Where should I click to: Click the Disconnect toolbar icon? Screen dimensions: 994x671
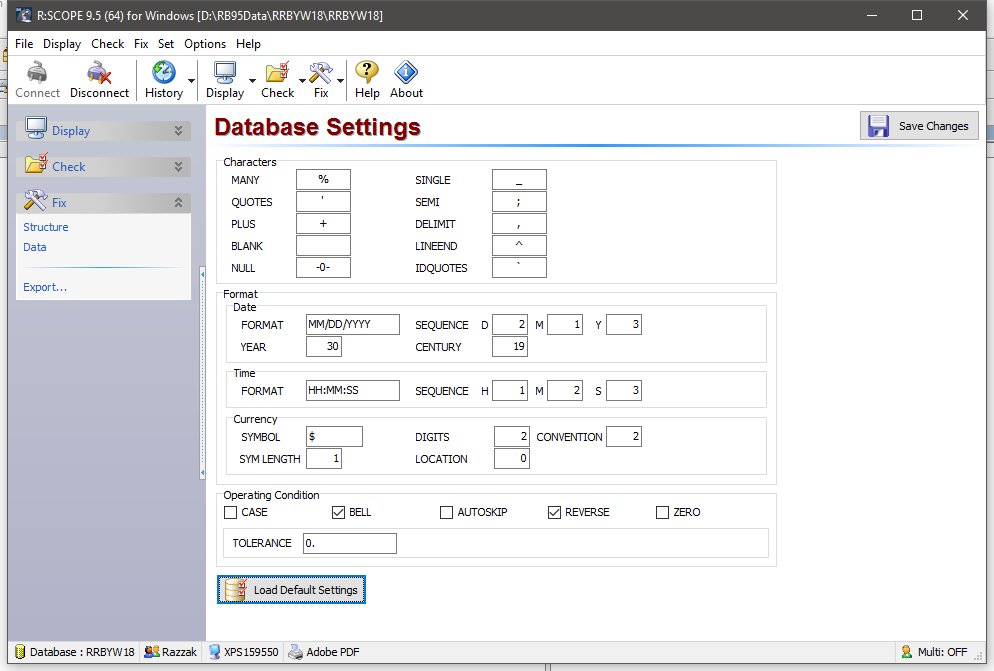click(99, 73)
